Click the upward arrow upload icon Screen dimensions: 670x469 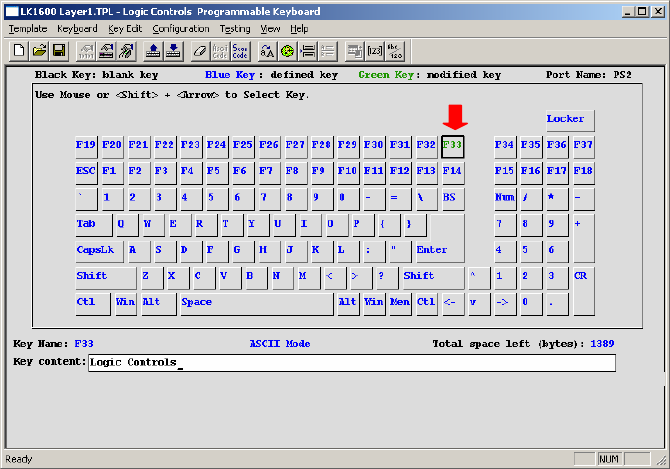[x=153, y=50]
